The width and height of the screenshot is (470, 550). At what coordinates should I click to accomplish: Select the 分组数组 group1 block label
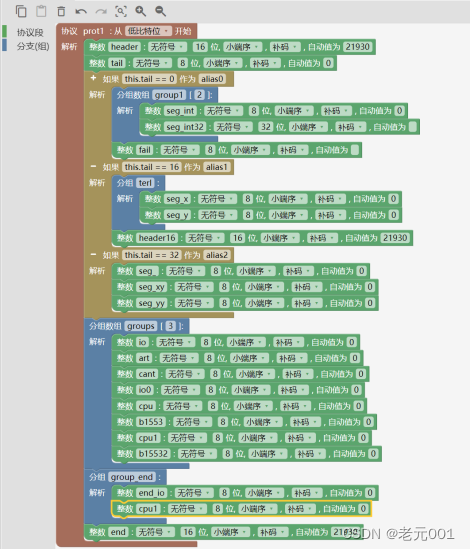point(133,95)
